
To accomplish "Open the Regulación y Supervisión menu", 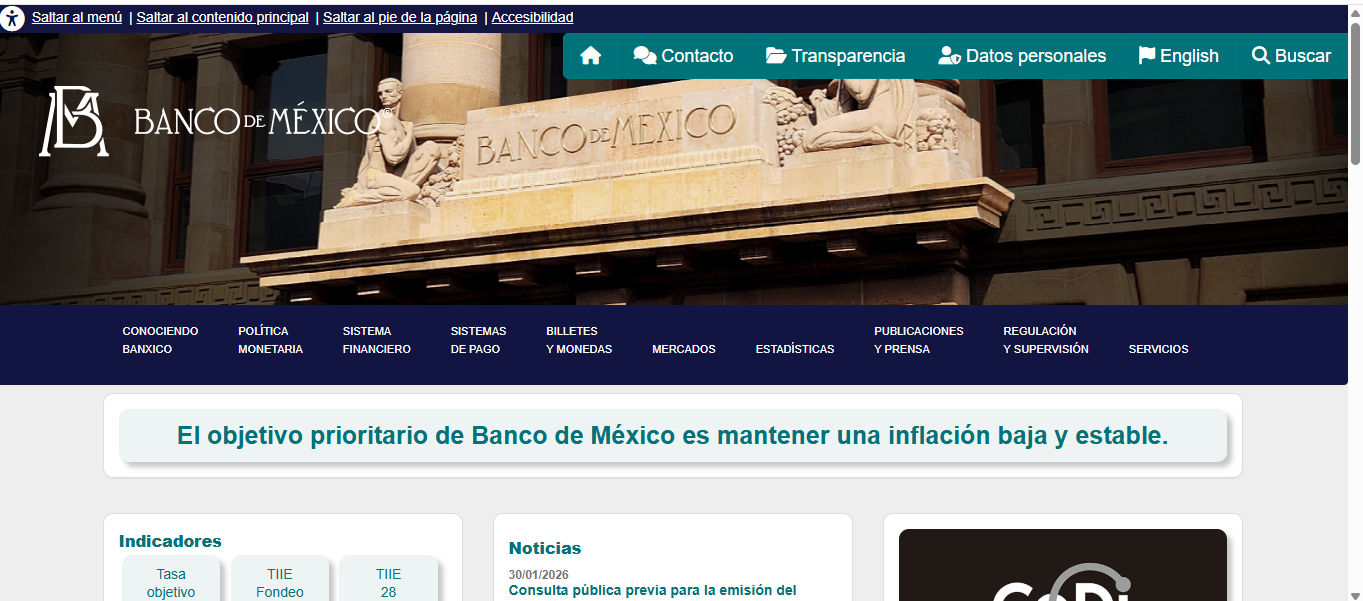I will (1046, 340).
